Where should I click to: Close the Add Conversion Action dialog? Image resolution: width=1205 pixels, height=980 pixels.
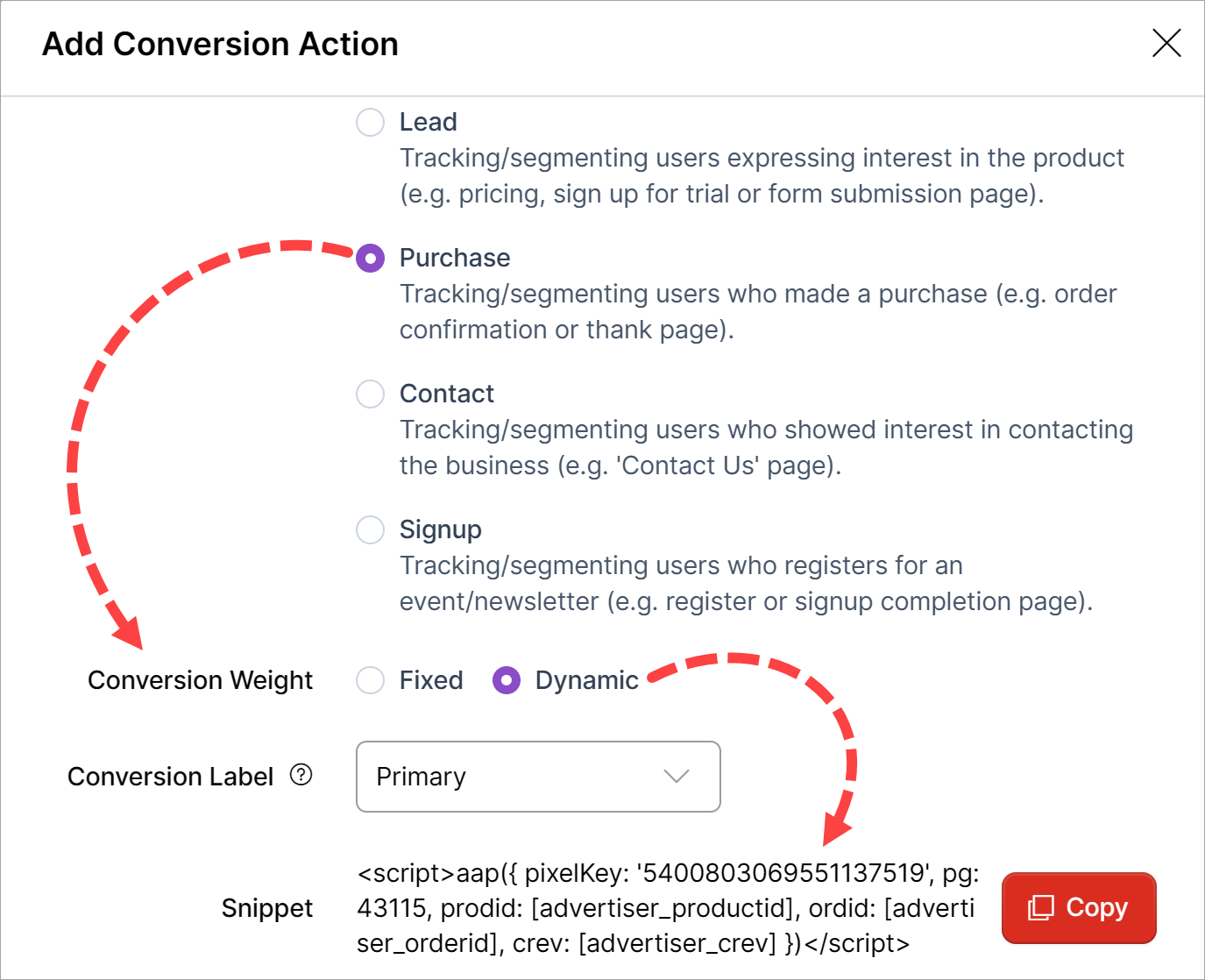(x=1166, y=43)
